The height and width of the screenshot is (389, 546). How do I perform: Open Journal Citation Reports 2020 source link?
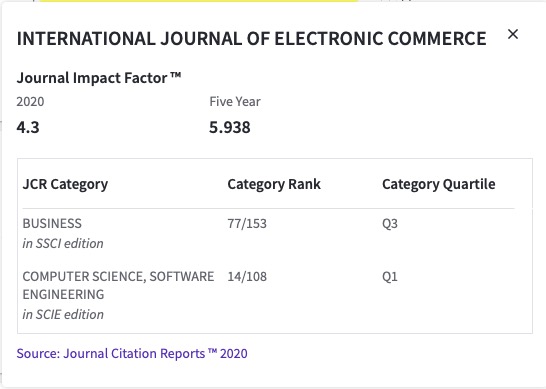(132, 353)
